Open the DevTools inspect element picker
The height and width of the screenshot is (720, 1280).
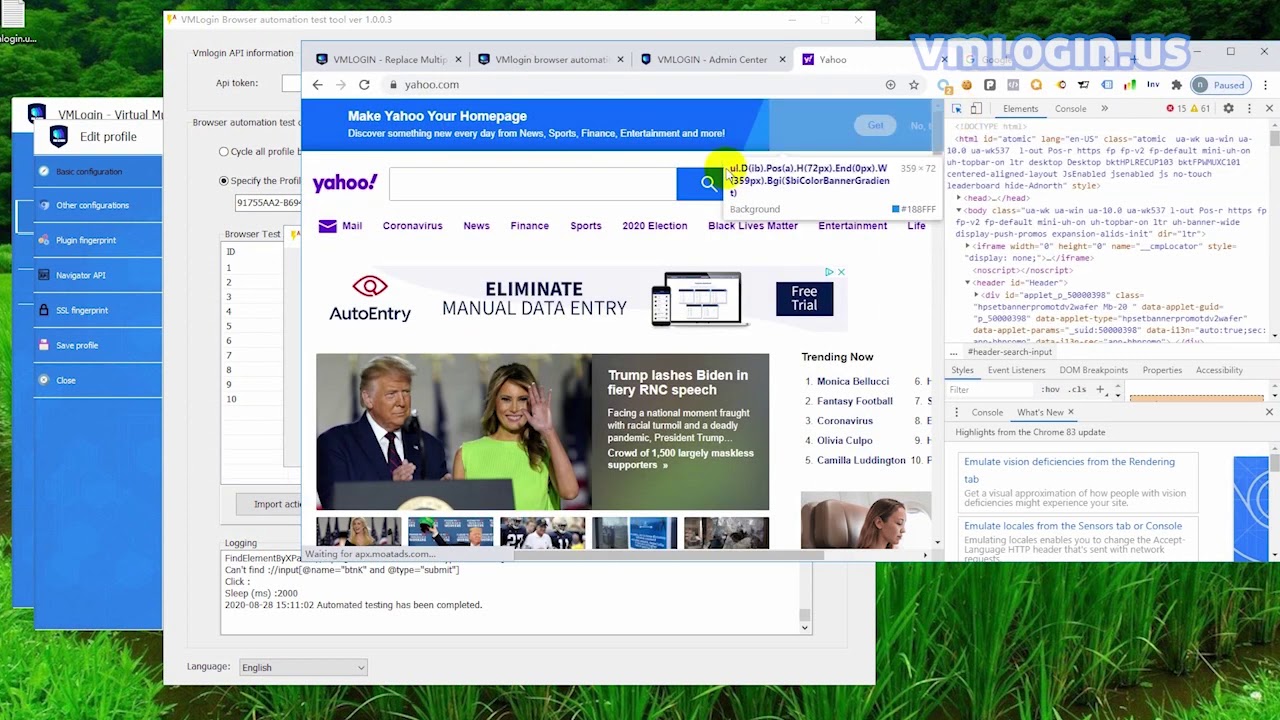point(957,108)
